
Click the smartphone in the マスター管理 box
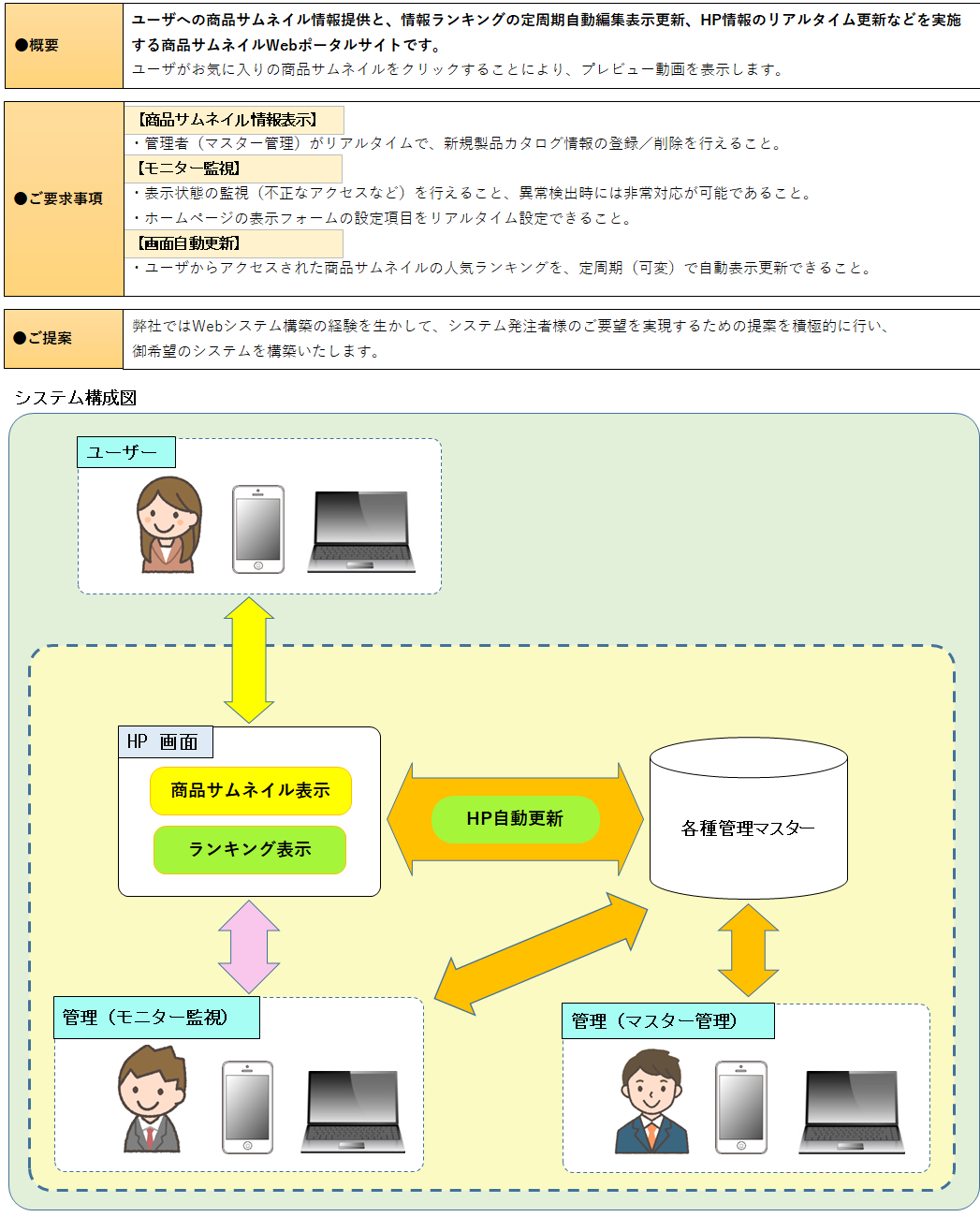point(740,1107)
